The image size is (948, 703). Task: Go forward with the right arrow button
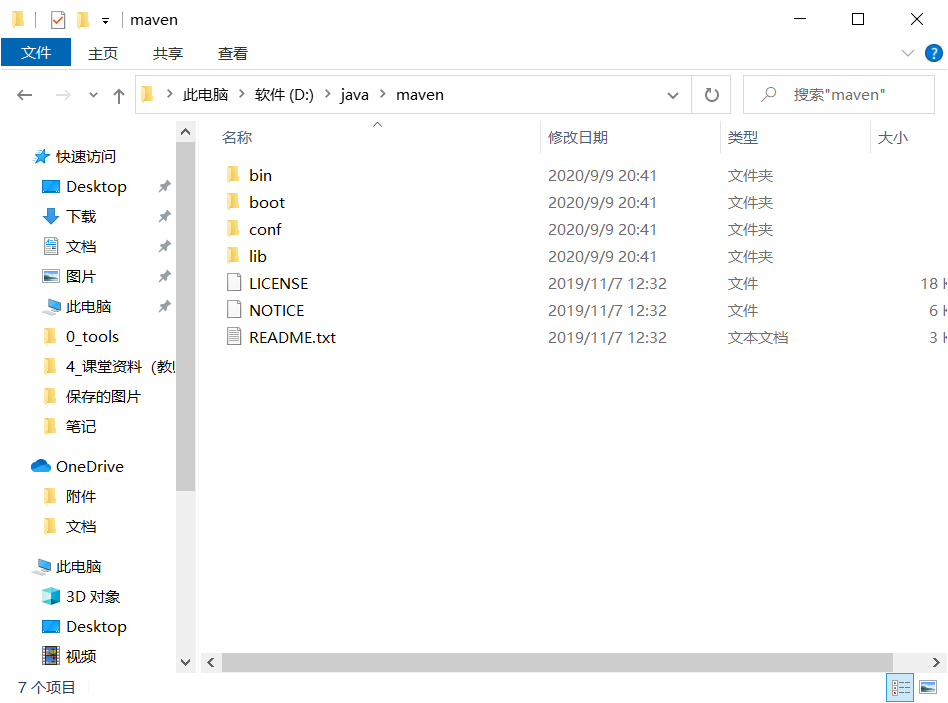63,95
